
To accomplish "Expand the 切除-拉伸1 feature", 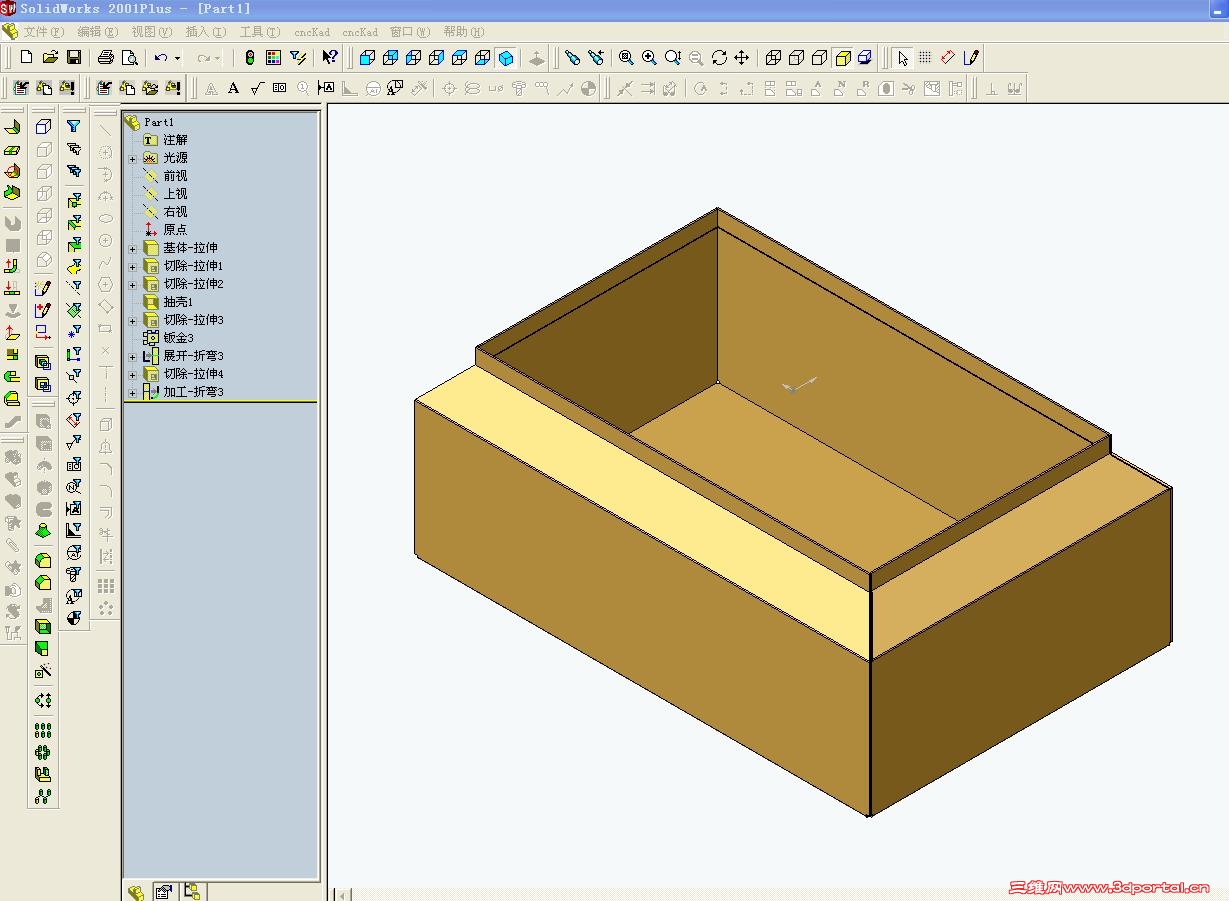I will pos(132,266).
